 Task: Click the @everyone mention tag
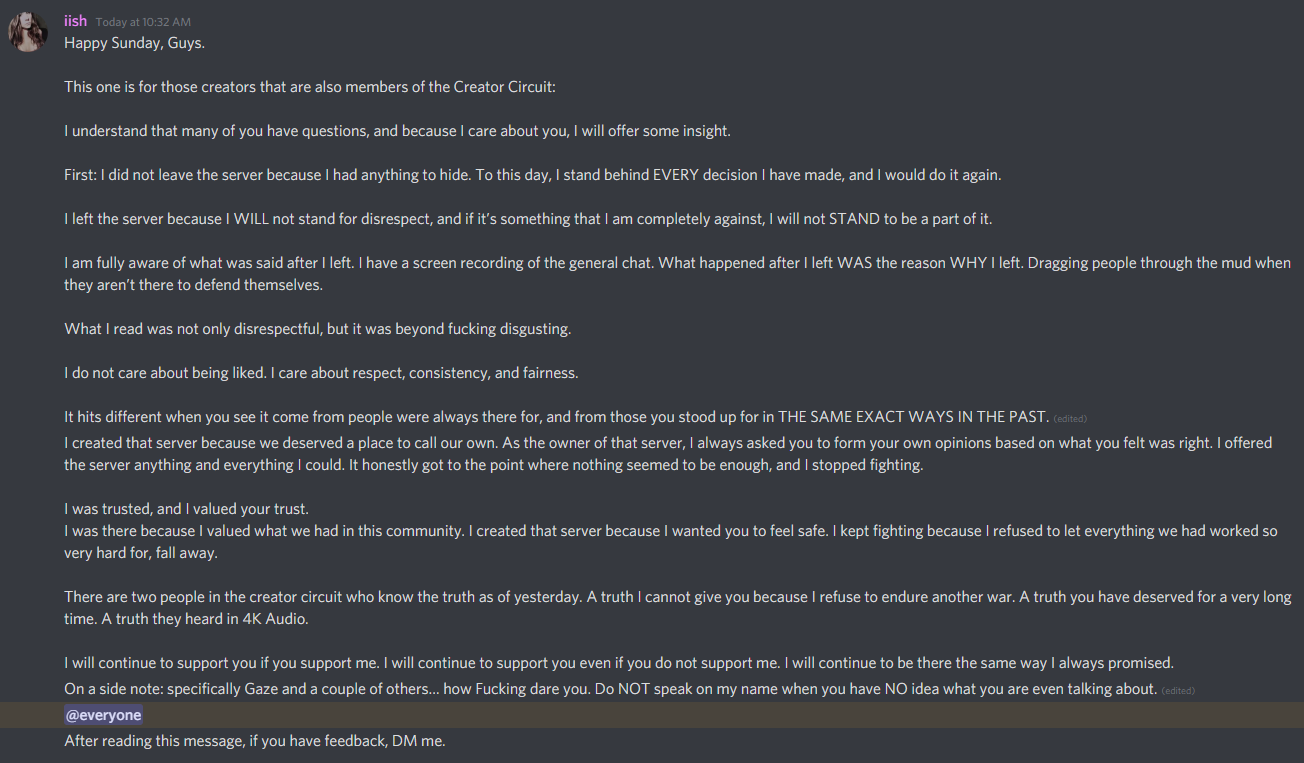(104, 715)
